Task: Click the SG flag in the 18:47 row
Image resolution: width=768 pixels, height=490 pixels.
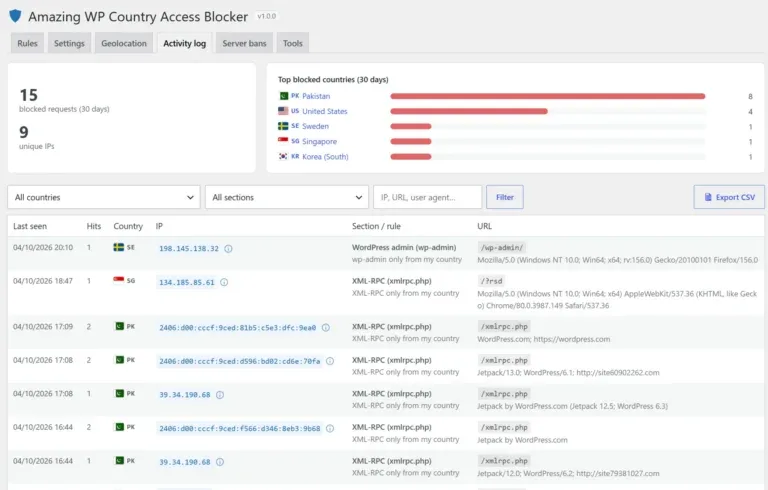Action: click(x=119, y=280)
